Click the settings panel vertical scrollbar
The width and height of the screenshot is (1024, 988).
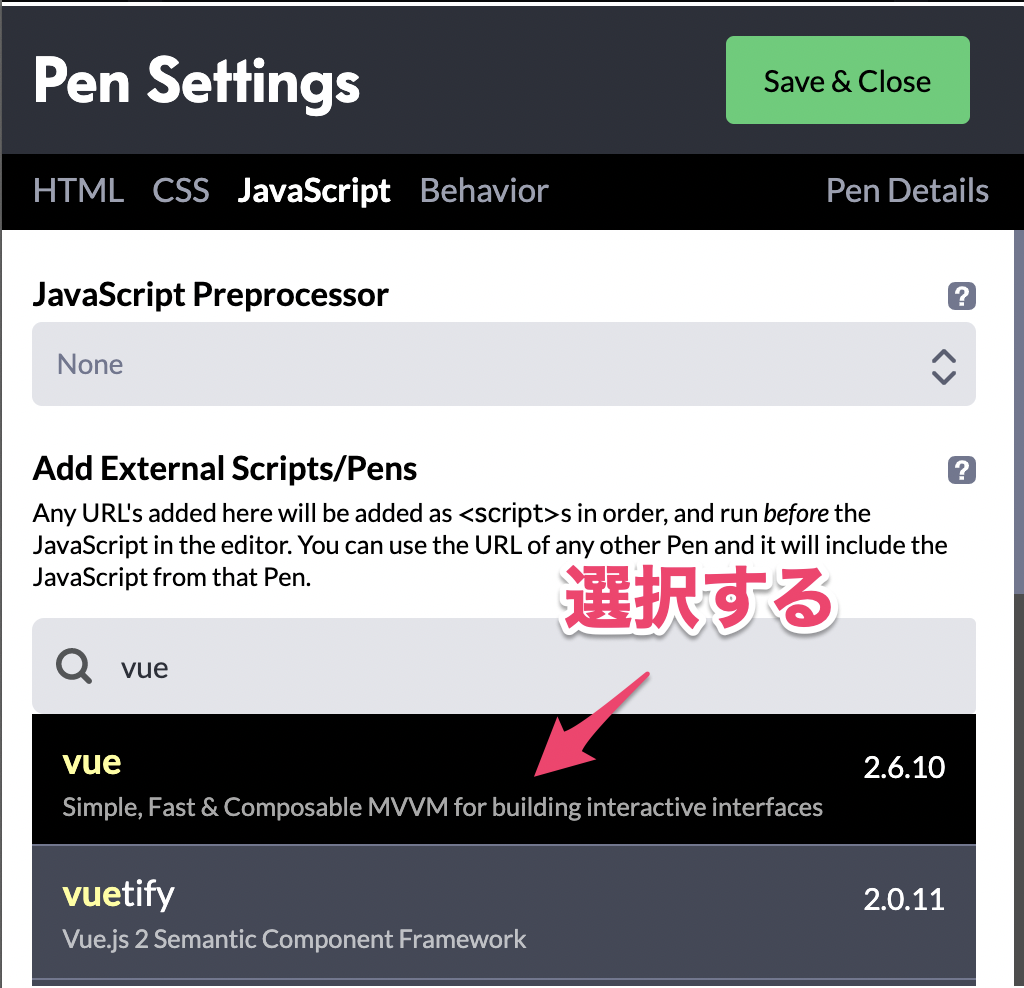pos(1018,410)
